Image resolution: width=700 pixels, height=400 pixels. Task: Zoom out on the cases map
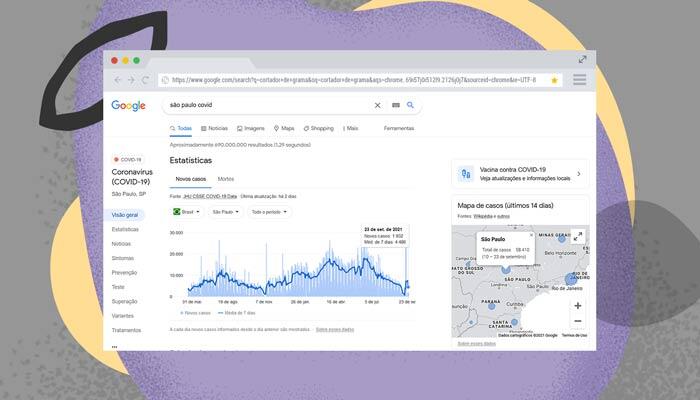click(x=578, y=321)
